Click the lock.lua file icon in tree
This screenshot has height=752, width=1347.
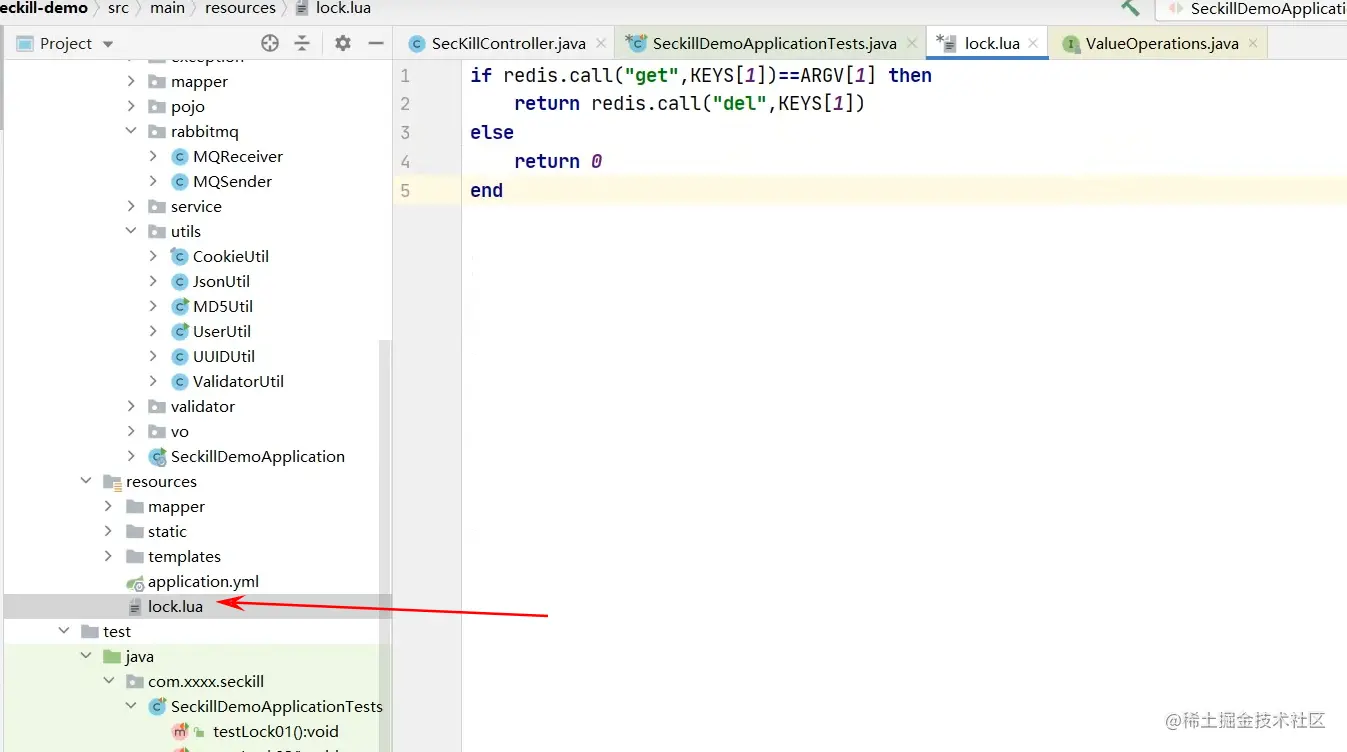click(135, 607)
